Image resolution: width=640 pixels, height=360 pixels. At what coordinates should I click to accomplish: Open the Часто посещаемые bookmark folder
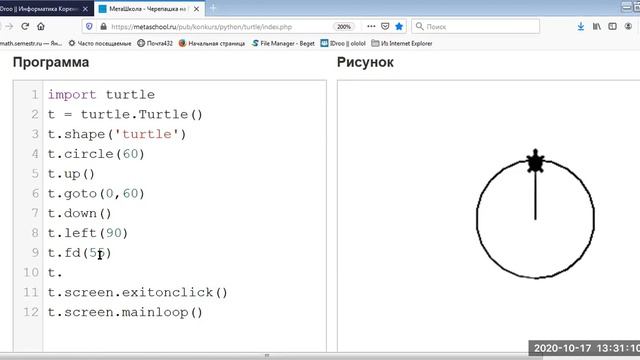[x=100, y=43]
